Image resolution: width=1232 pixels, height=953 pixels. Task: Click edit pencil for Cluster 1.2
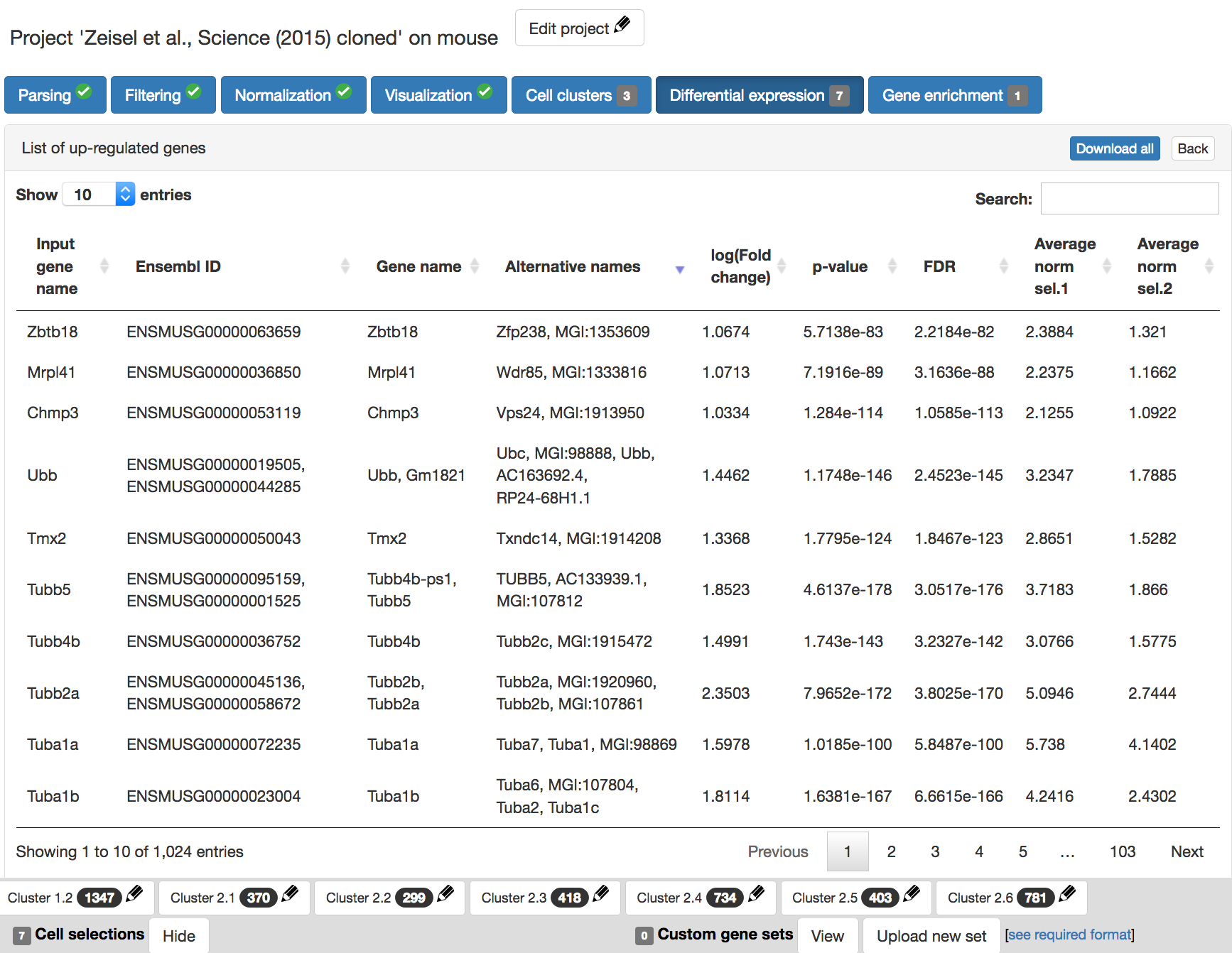pos(134,895)
